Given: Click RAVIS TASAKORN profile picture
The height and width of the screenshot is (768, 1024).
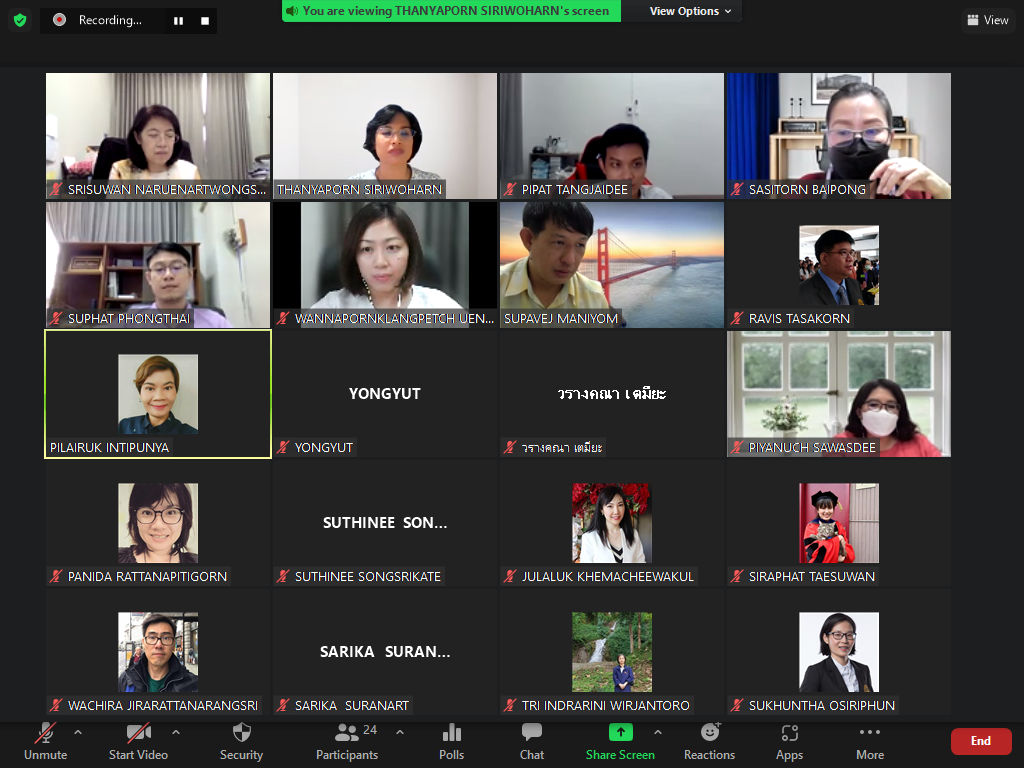Looking at the screenshot, I should 839,265.
